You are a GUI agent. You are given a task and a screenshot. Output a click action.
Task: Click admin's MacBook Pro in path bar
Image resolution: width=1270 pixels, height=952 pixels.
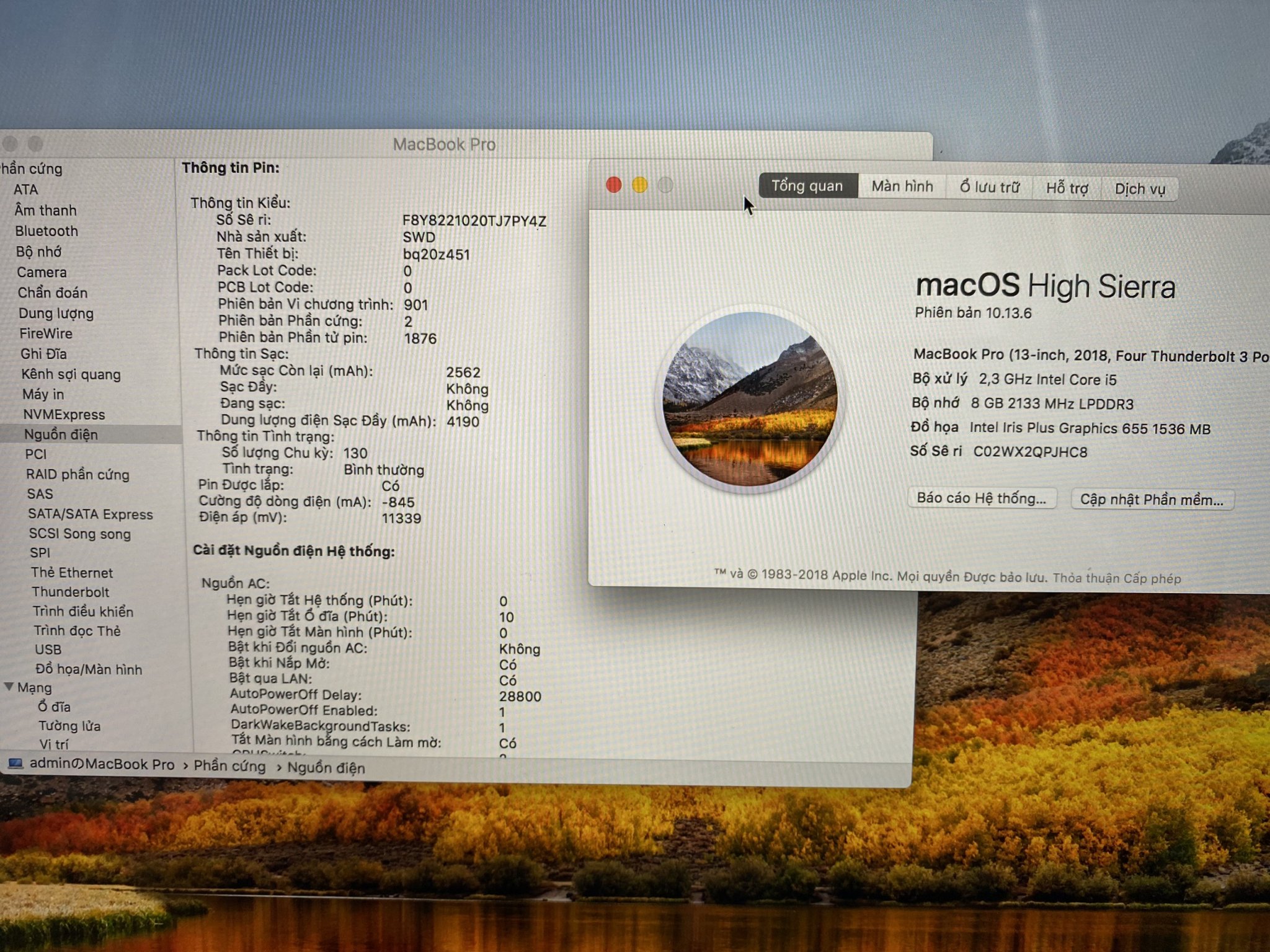tap(102, 764)
